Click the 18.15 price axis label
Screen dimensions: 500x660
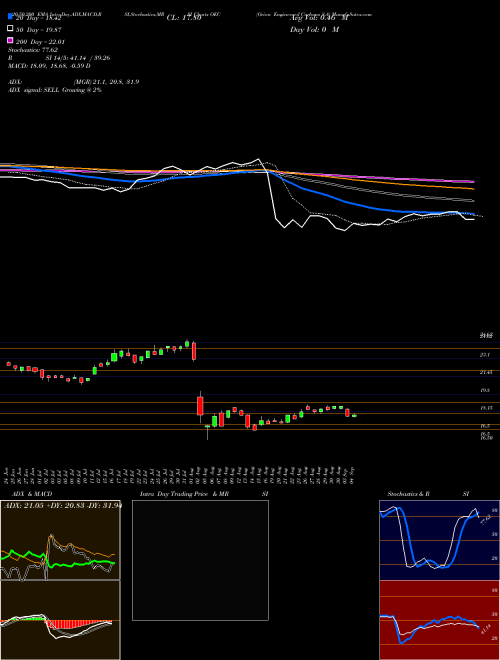[x=486, y=408]
